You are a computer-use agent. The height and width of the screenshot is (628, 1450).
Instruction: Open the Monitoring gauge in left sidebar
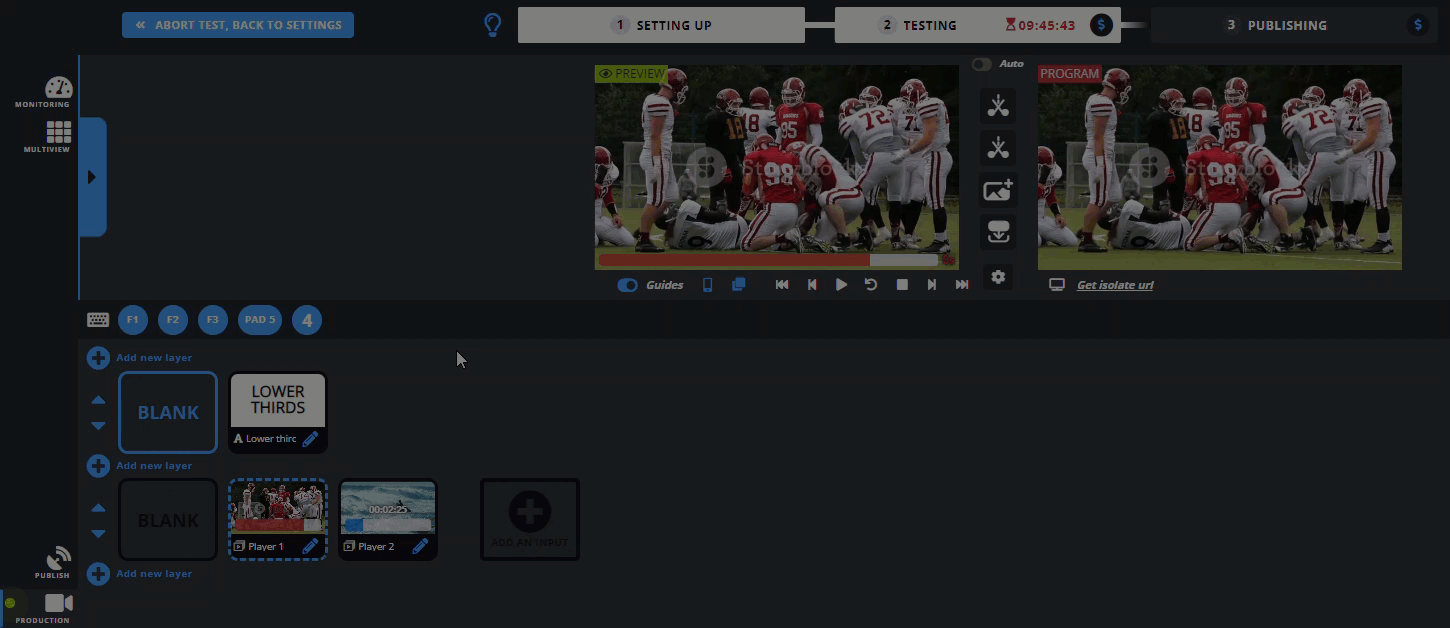click(x=58, y=90)
